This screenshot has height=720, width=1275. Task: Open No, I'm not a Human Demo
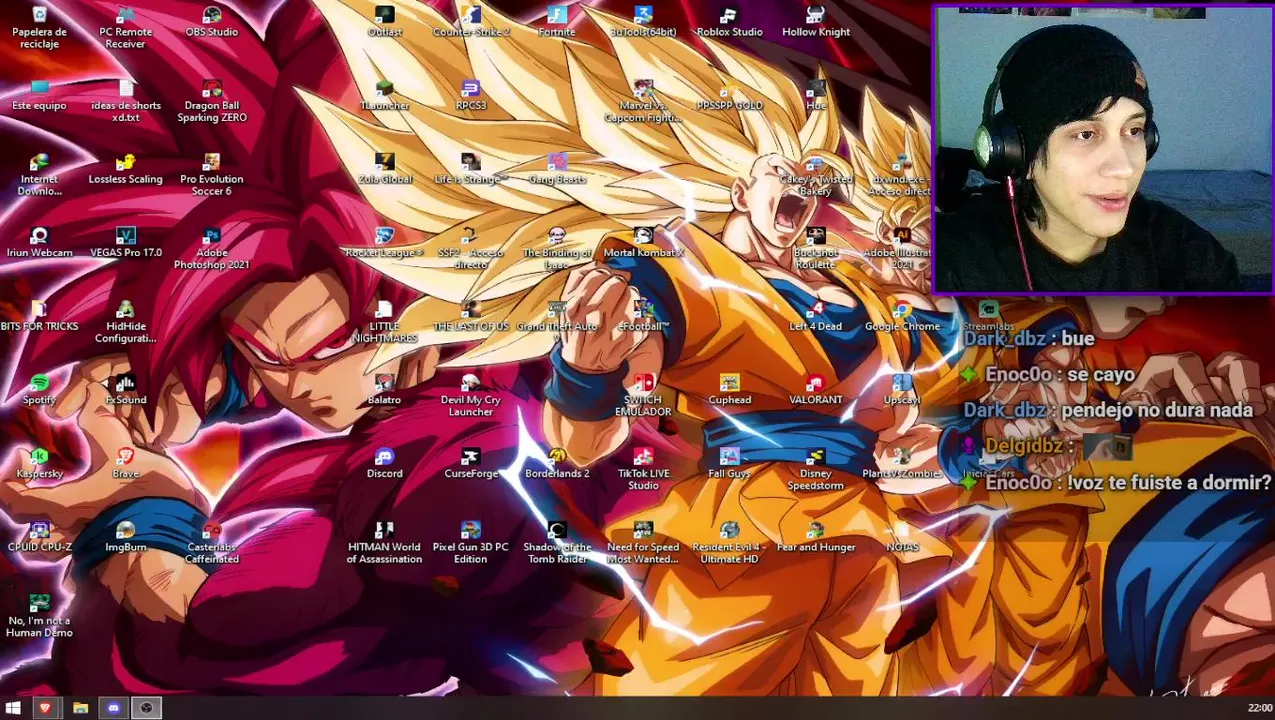[x=39, y=615]
